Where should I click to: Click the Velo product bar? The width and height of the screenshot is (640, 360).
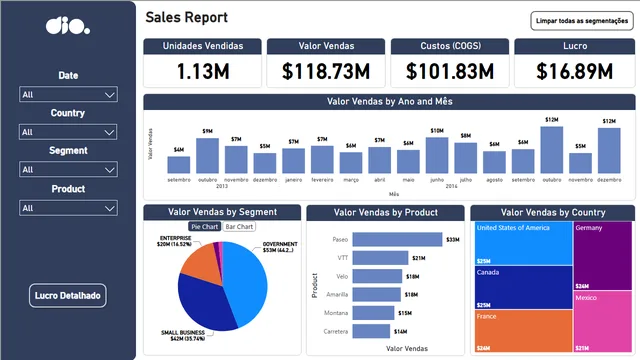pyautogui.click(x=377, y=276)
